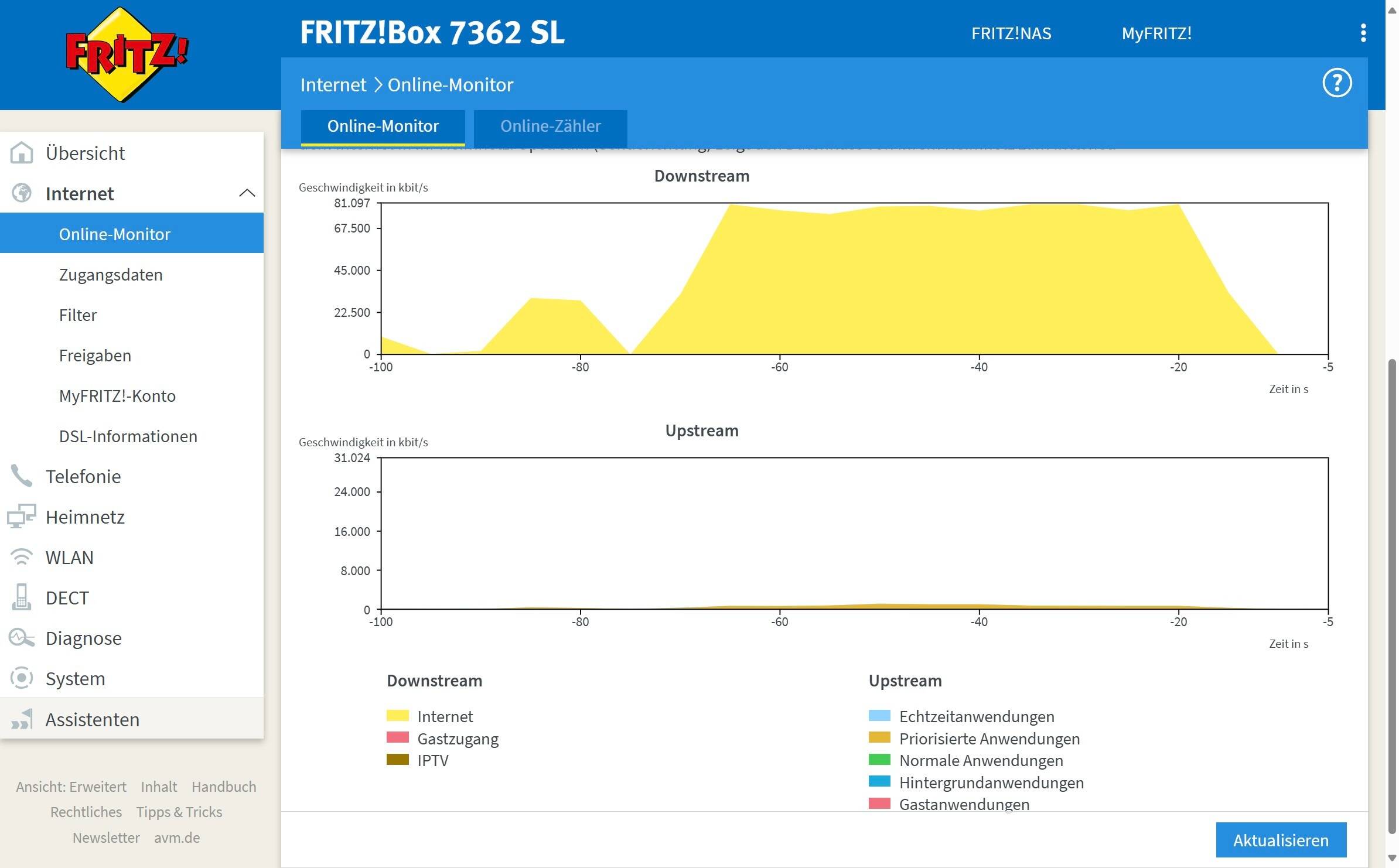Click the yellow Internet legend swatch
Image resolution: width=1399 pixels, height=868 pixels.
[x=398, y=716]
